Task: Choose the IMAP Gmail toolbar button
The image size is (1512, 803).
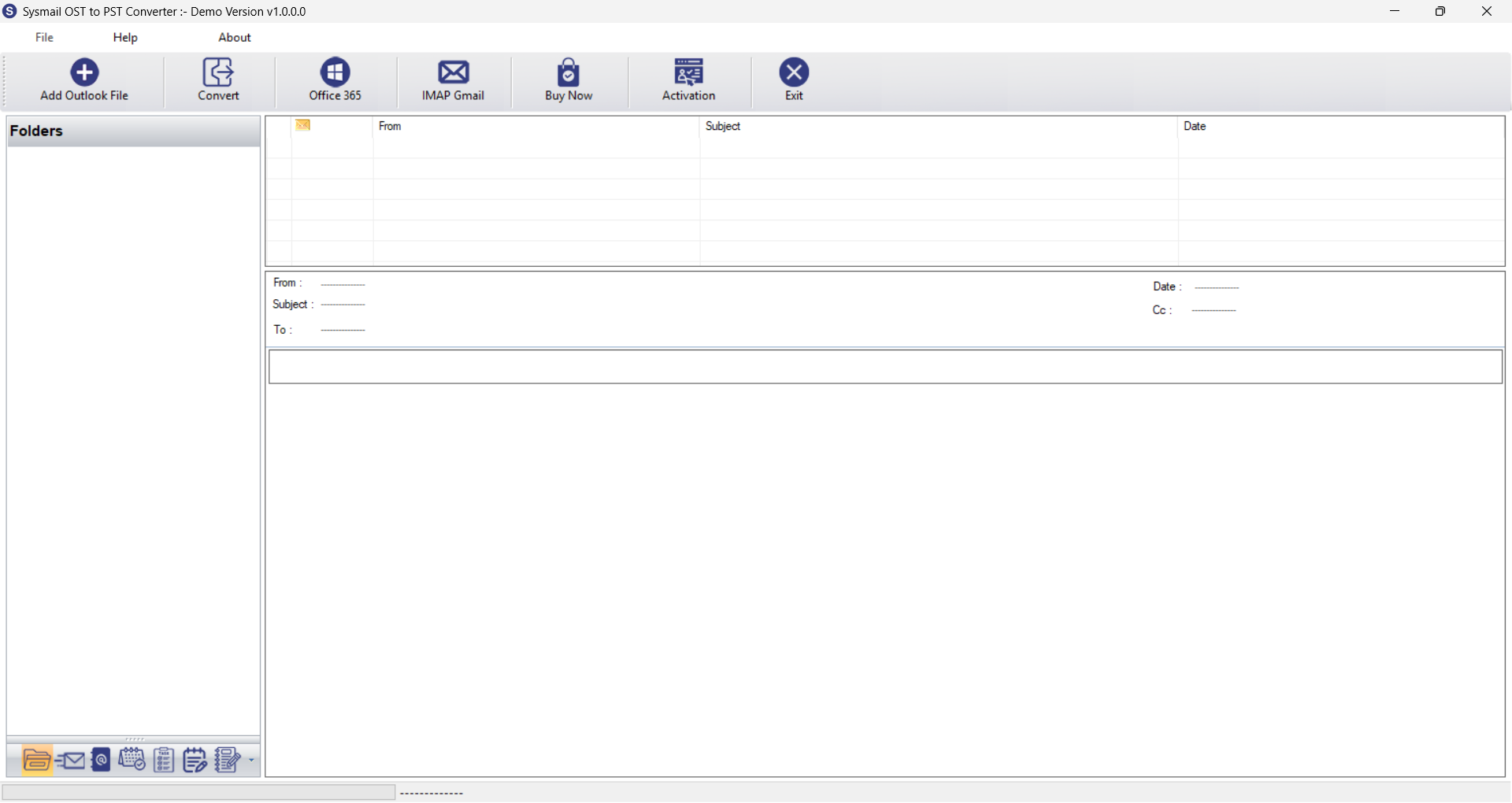Action: (x=453, y=80)
